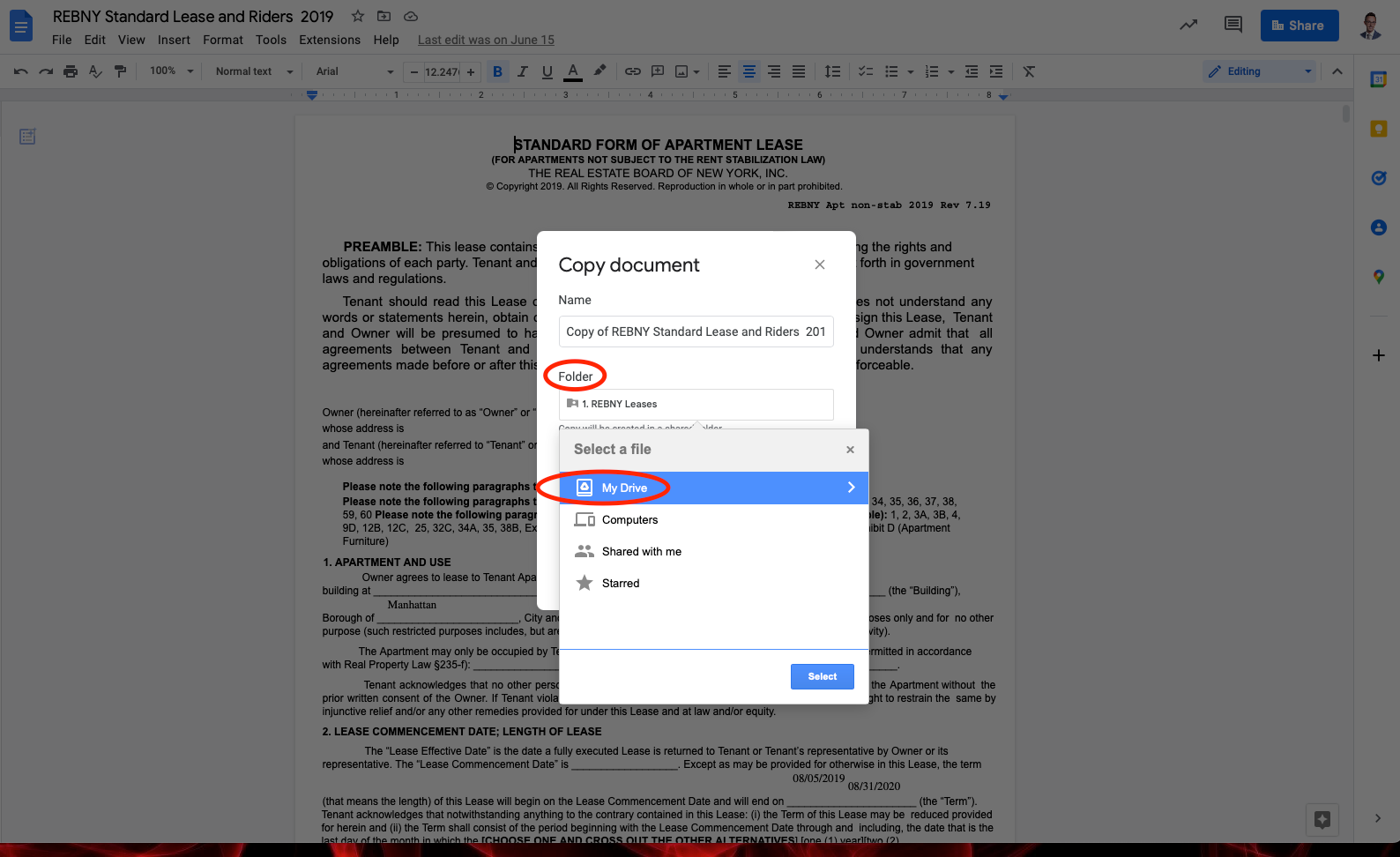This screenshot has width=1400, height=857.
Task: Click the font size field
Action: (x=442, y=72)
